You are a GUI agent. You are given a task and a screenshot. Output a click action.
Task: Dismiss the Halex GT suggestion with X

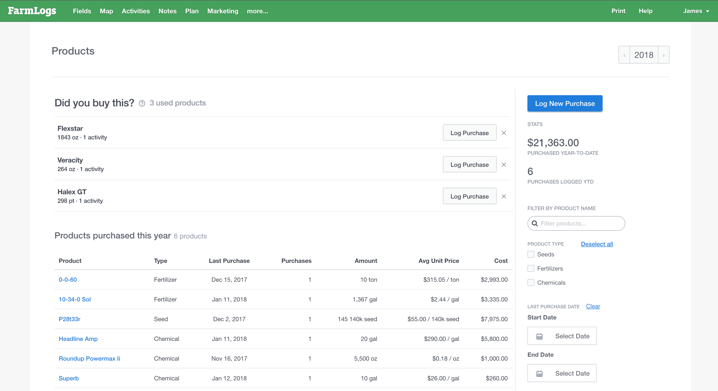tap(504, 196)
